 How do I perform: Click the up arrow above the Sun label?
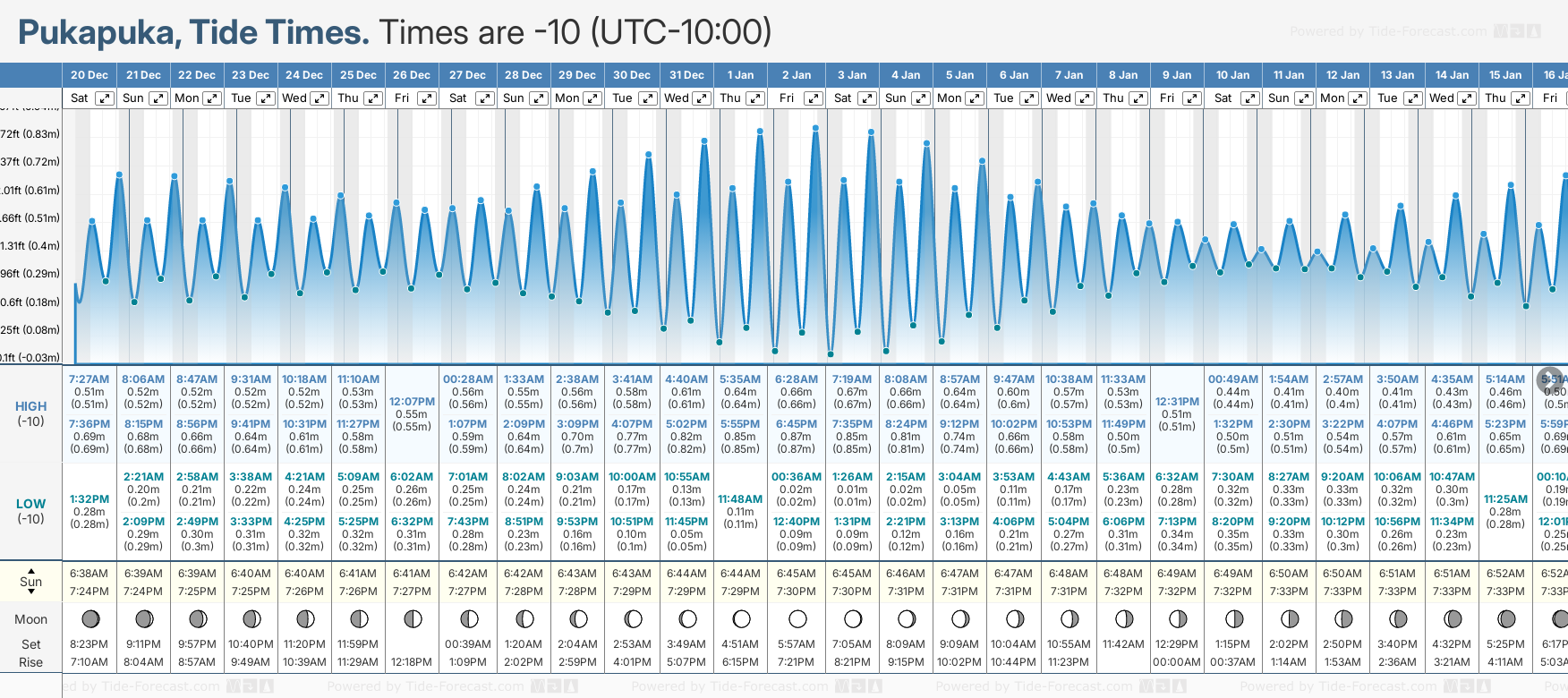[31, 571]
